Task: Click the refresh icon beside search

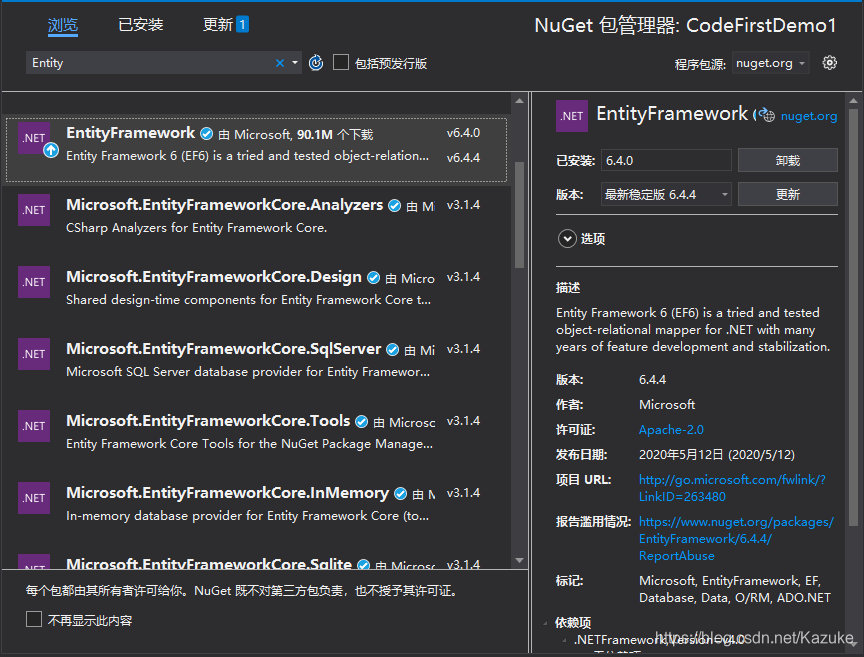Action: pyautogui.click(x=316, y=63)
